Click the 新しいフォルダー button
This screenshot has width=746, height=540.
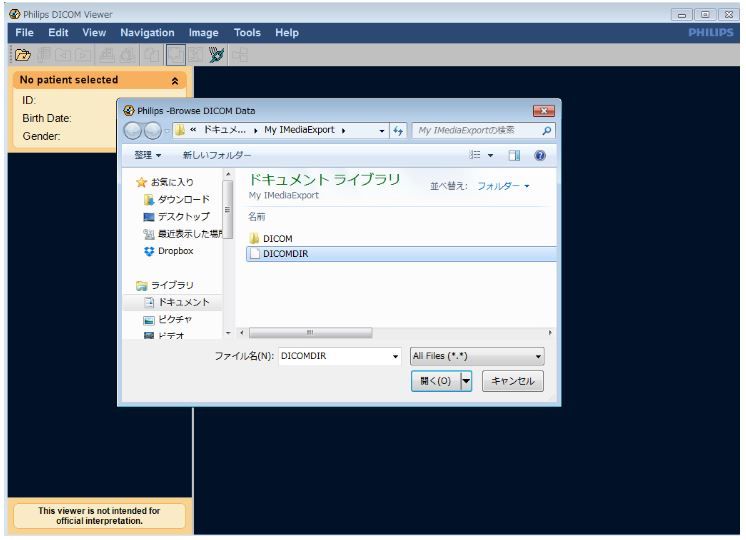coord(217,155)
